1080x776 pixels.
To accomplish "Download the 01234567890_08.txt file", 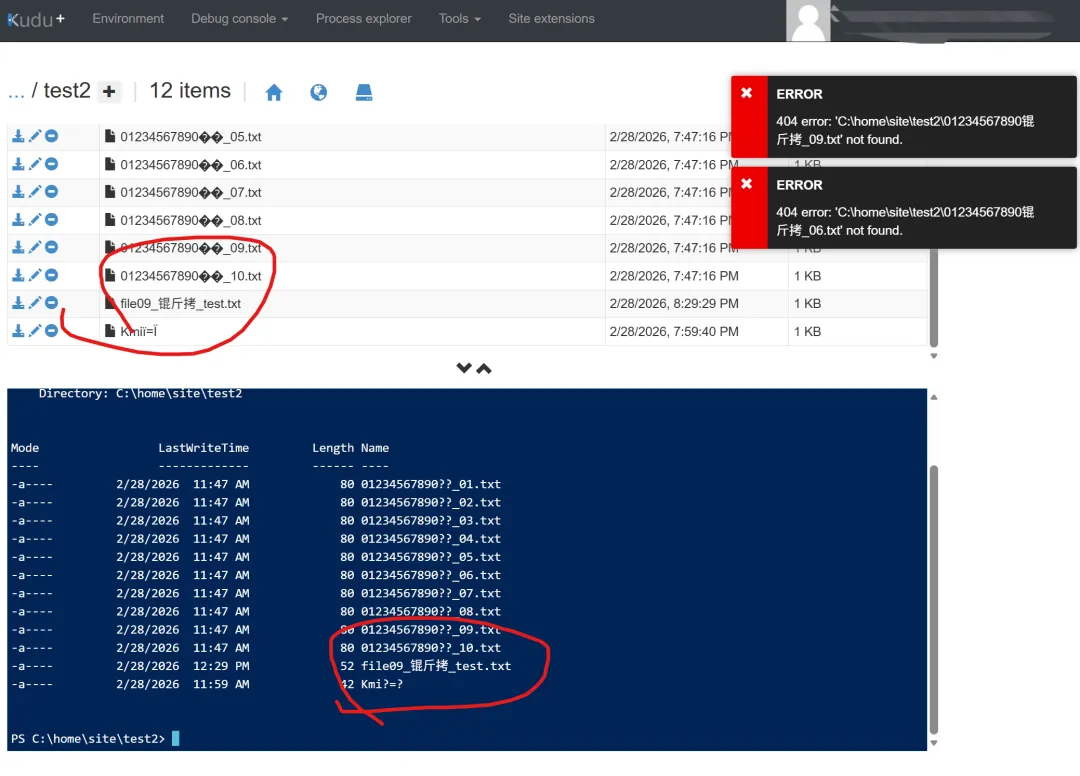I will tap(18, 220).
